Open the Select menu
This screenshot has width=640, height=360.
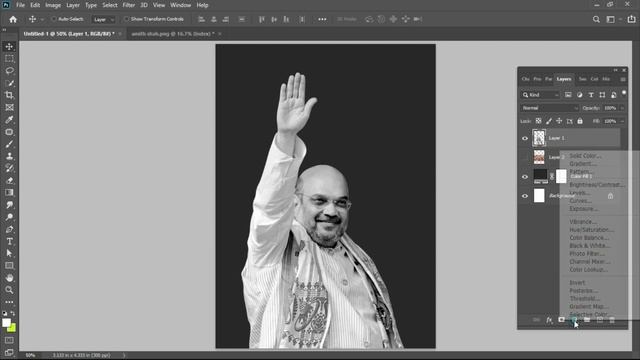[110, 5]
